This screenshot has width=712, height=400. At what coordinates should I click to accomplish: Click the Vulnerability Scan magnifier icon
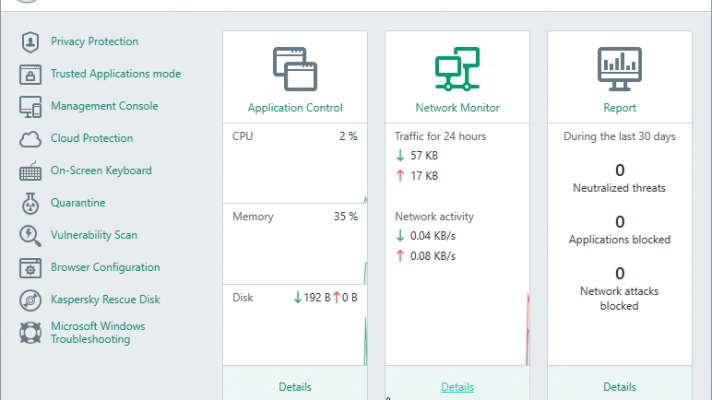[x=30, y=235]
